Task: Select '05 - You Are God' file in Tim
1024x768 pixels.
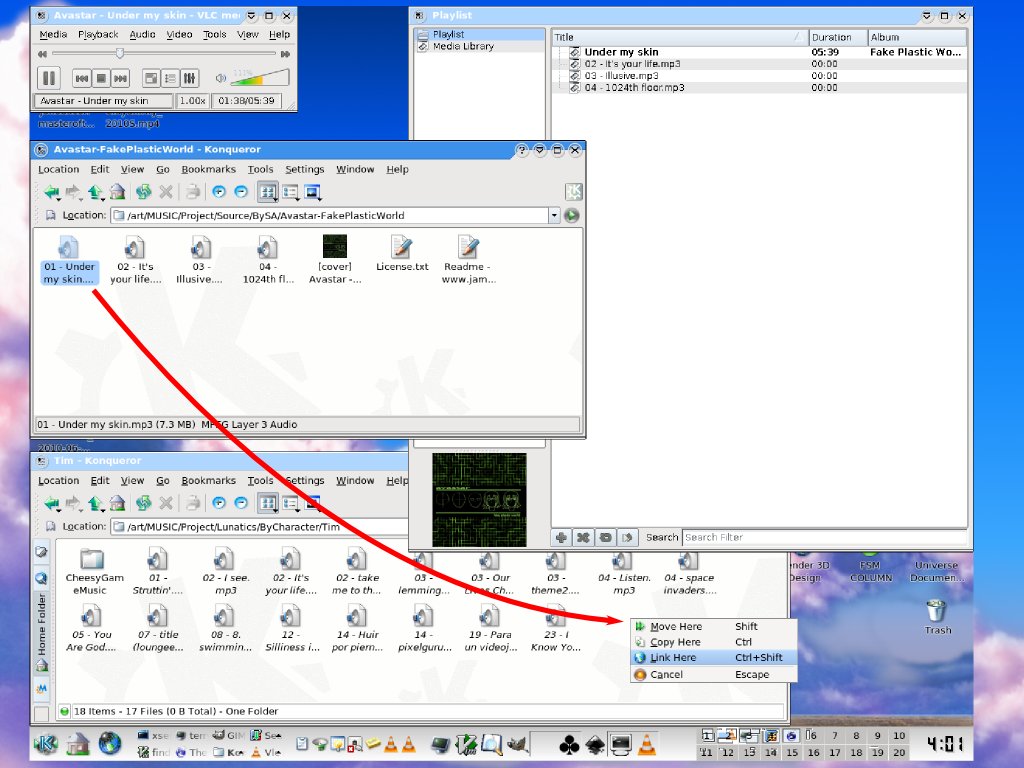Action: (91, 628)
